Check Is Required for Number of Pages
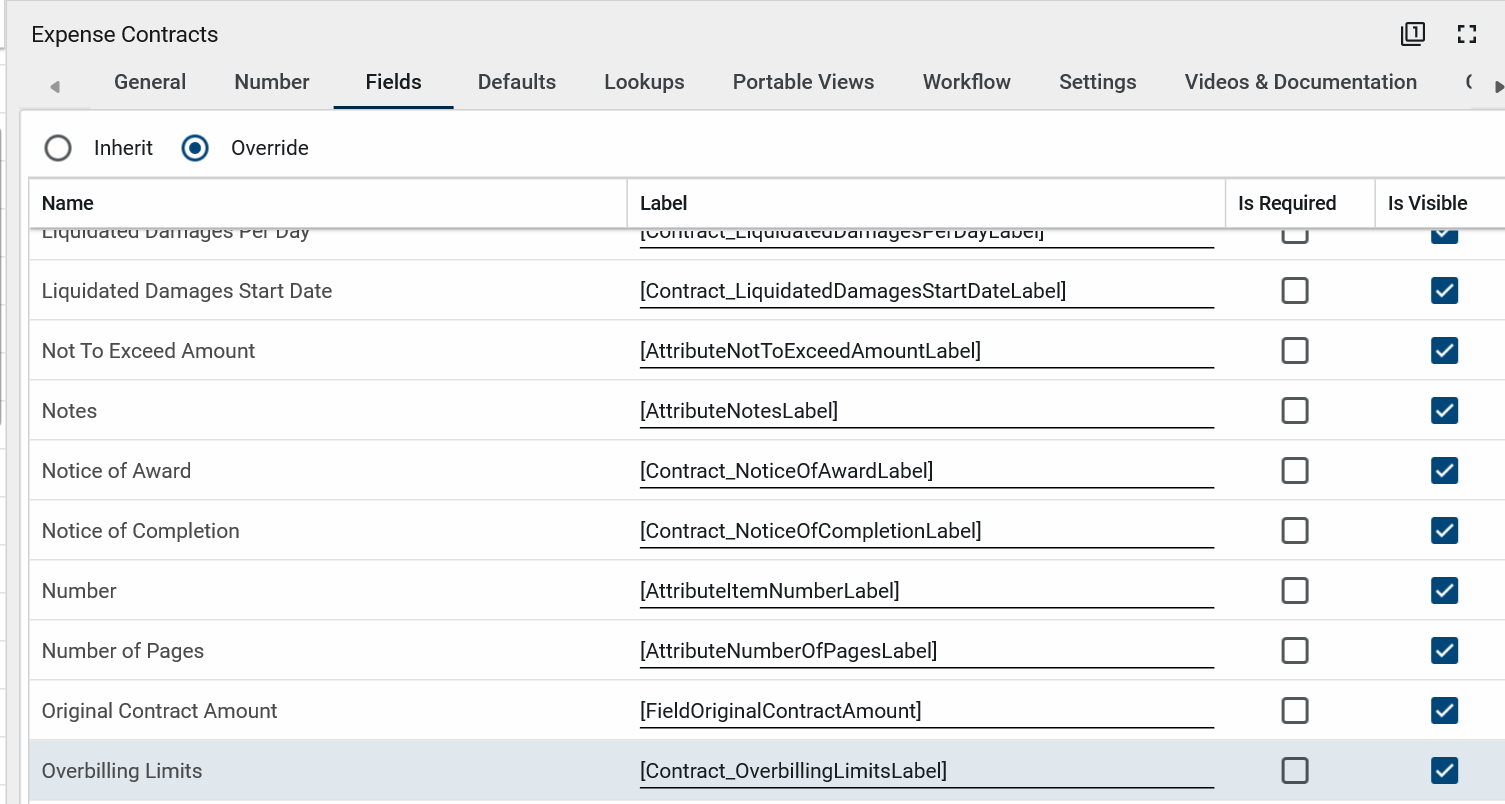Image resolution: width=1505 pixels, height=804 pixels. pyautogui.click(x=1295, y=651)
